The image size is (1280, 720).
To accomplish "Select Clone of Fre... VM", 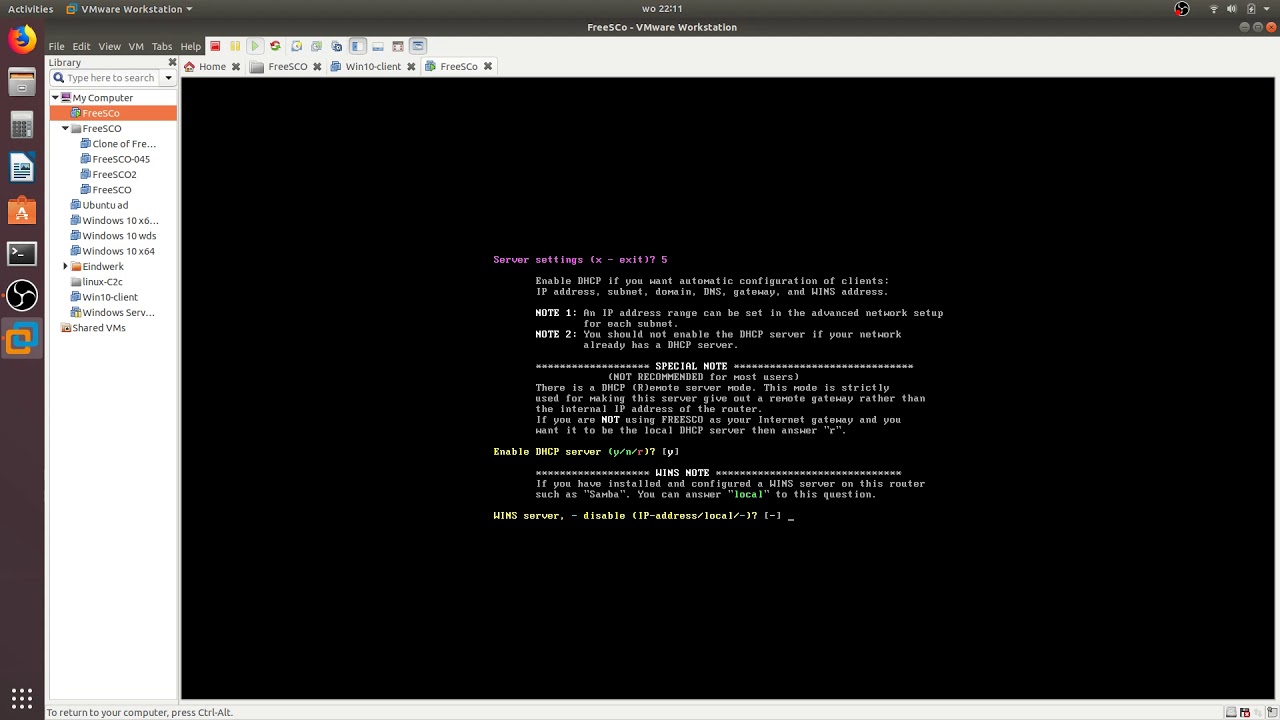I will 118,144.
